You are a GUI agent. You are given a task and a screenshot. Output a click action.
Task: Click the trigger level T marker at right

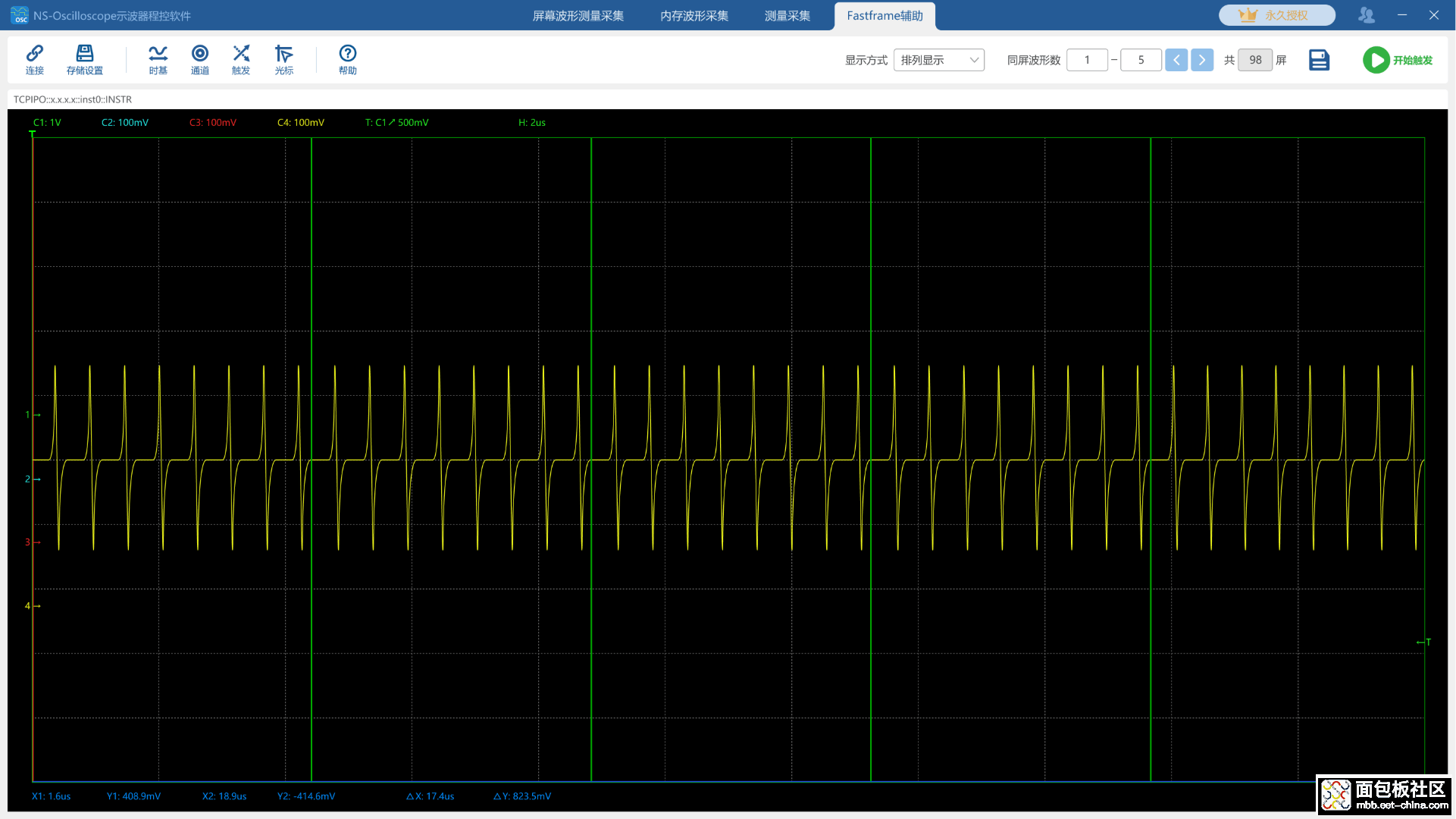1423,642
